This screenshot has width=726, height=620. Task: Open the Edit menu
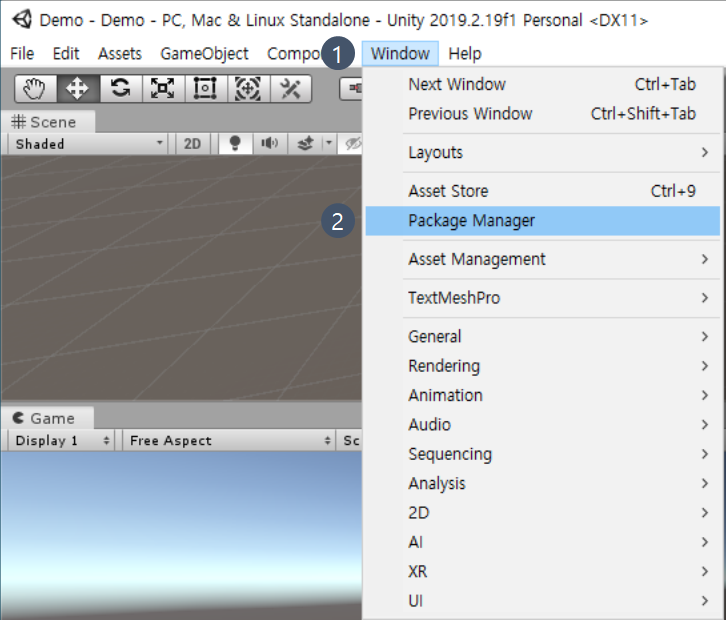pyautogui.click(x=66, y=54)
